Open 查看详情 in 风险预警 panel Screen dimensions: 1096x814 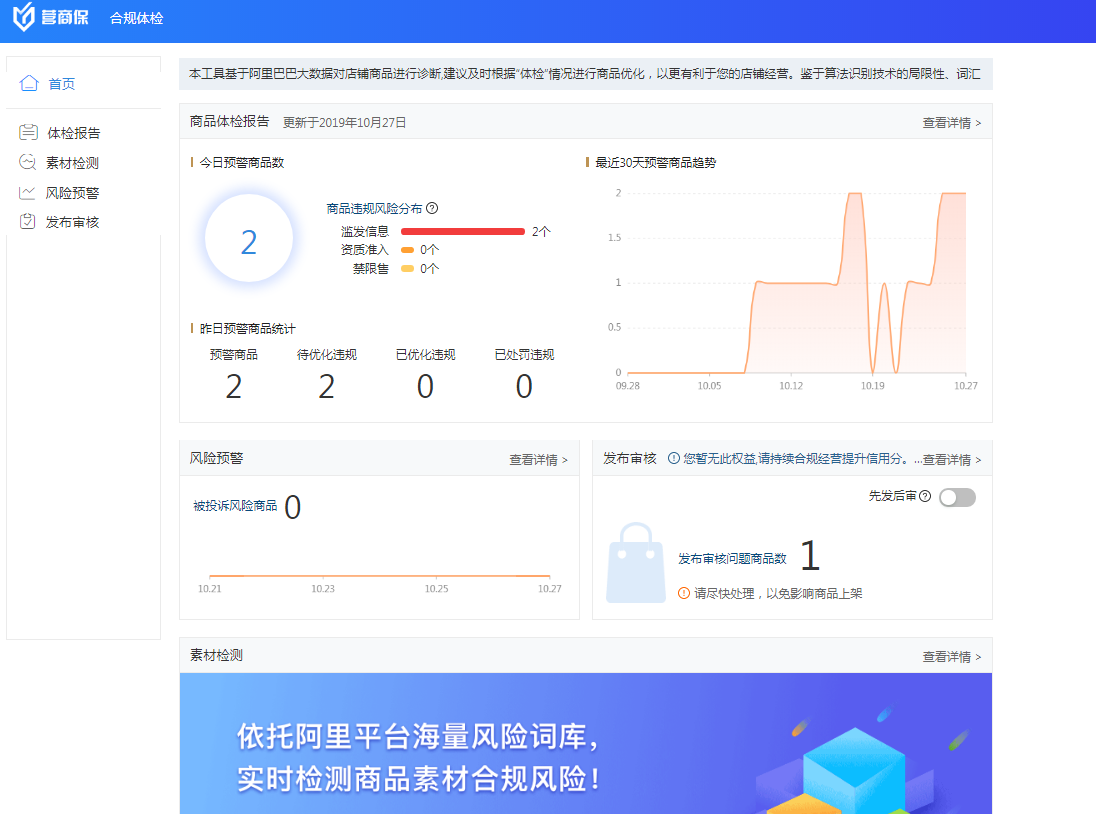pyautogui.click(x=538, y=460)
